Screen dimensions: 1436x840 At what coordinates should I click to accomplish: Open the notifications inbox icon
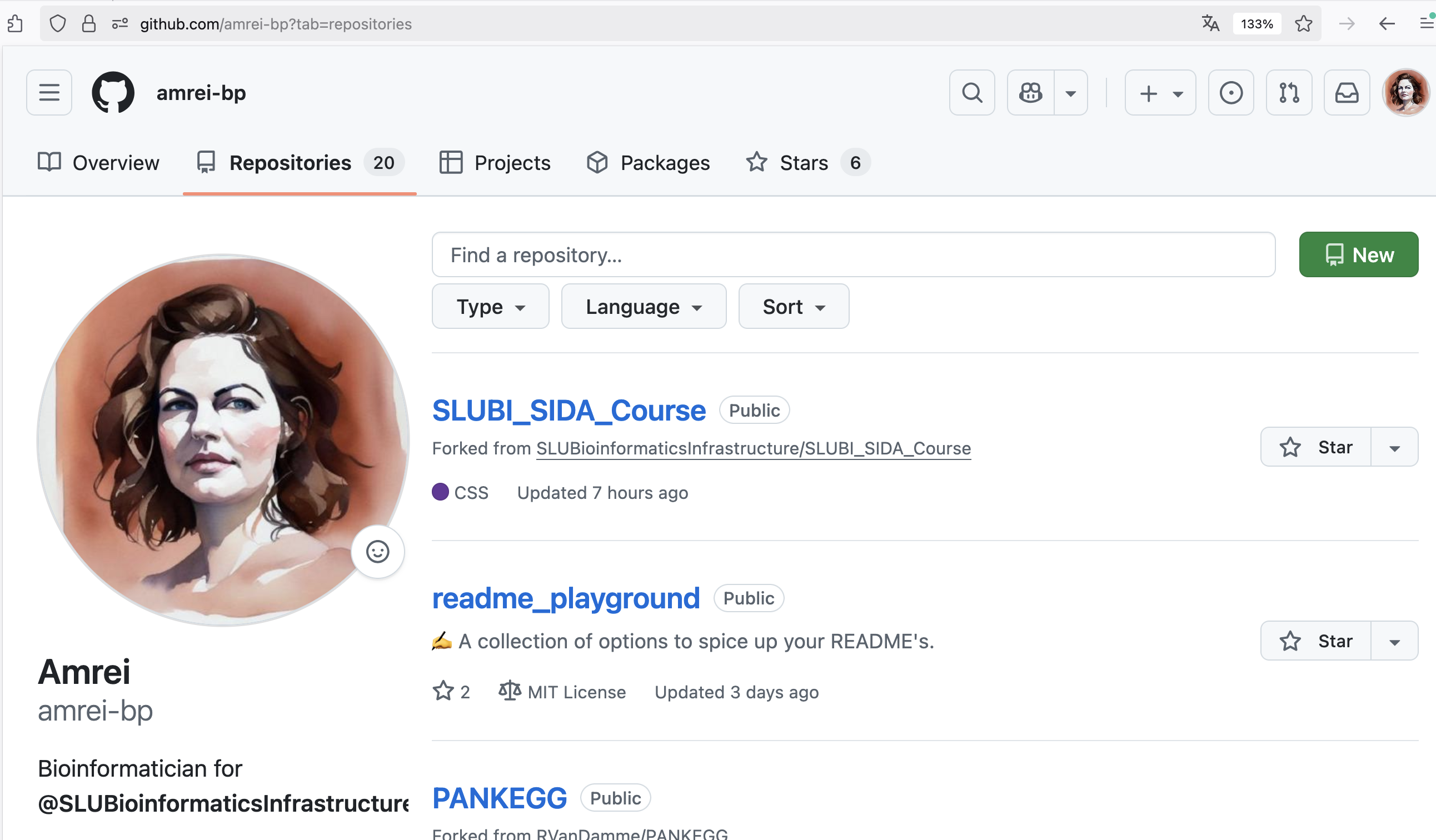1347,92
